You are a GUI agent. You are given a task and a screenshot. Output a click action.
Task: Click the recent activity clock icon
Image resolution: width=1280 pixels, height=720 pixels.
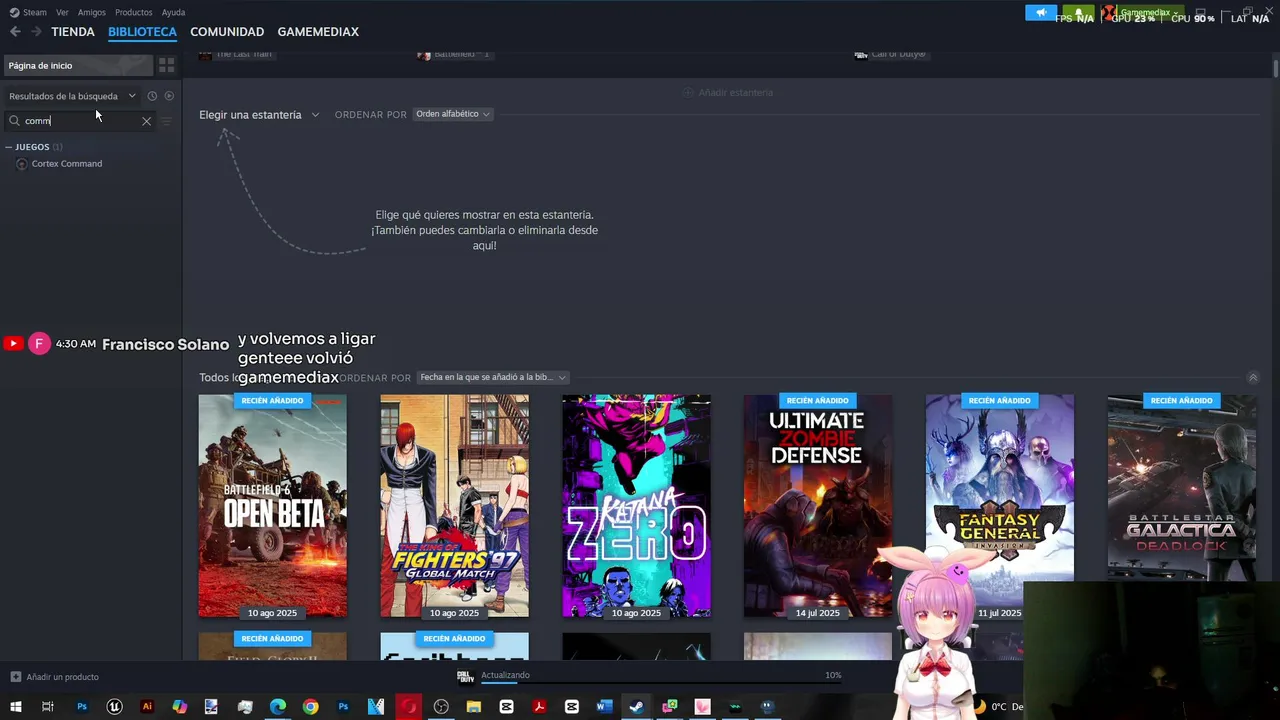pyautogui.click(x=152, y=96)
